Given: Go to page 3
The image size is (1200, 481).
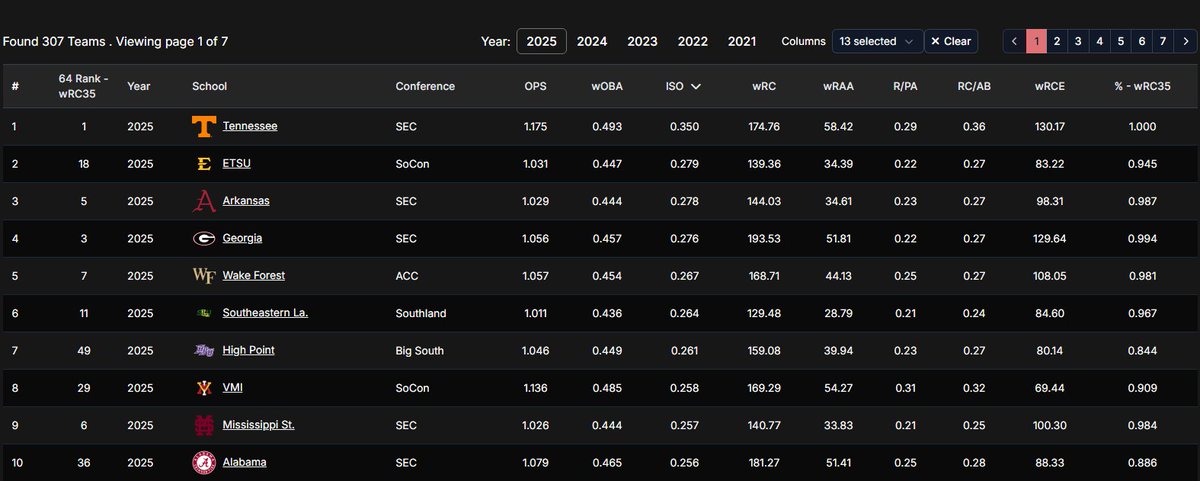Looking at the screenshot, I should [1078, 41].
